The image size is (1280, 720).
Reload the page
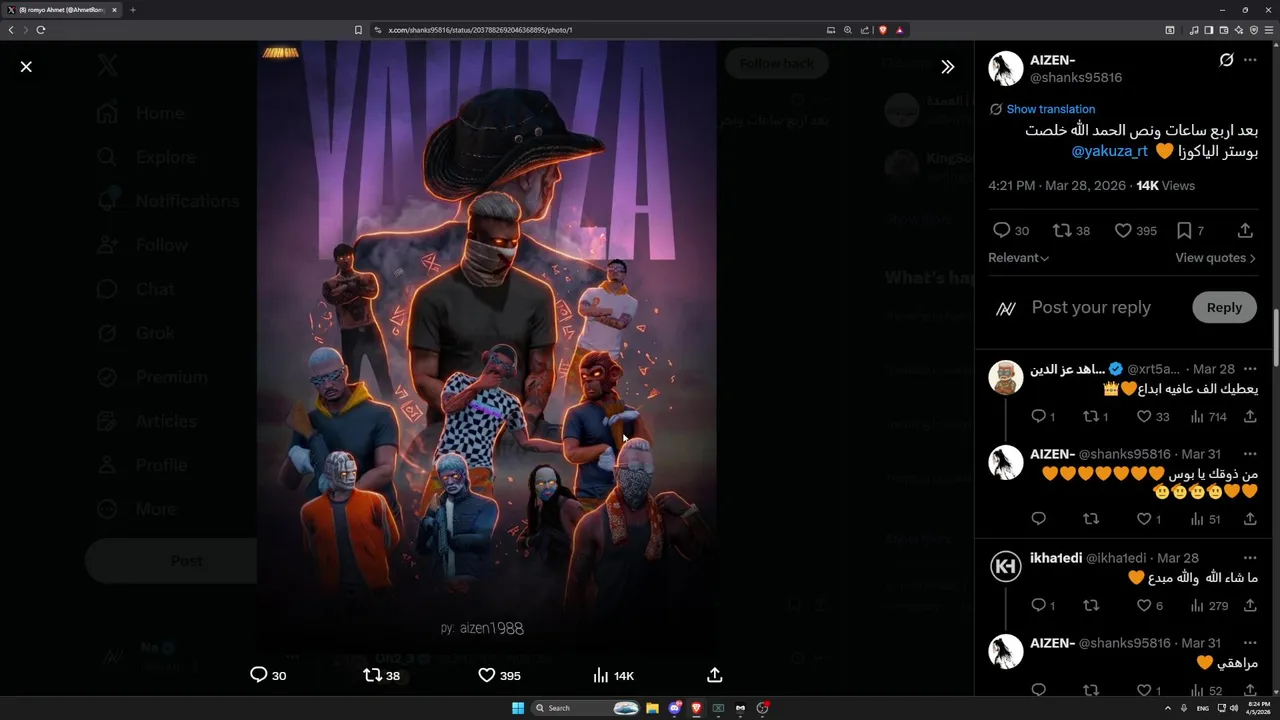point(41,30)
